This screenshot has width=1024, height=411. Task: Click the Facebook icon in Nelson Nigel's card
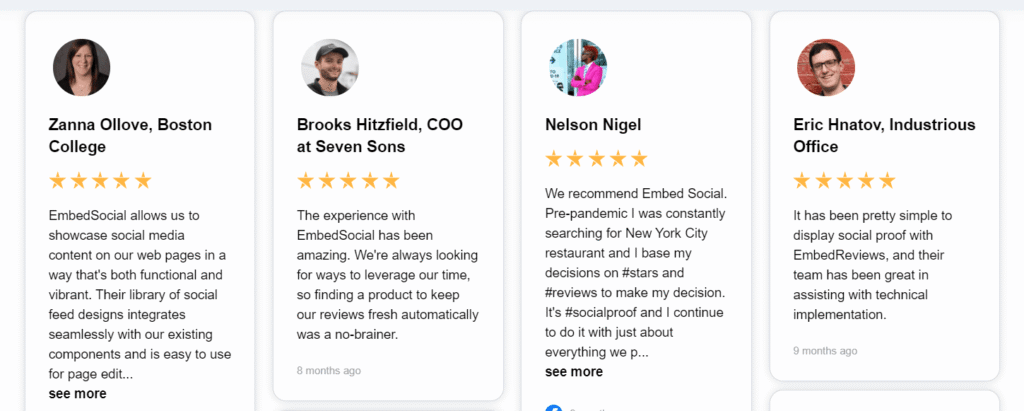click(x=554, y=408)
